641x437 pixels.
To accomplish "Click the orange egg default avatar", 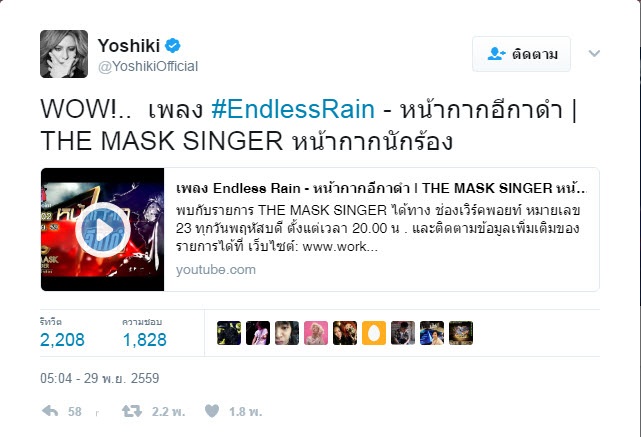I will coord(374,333).
